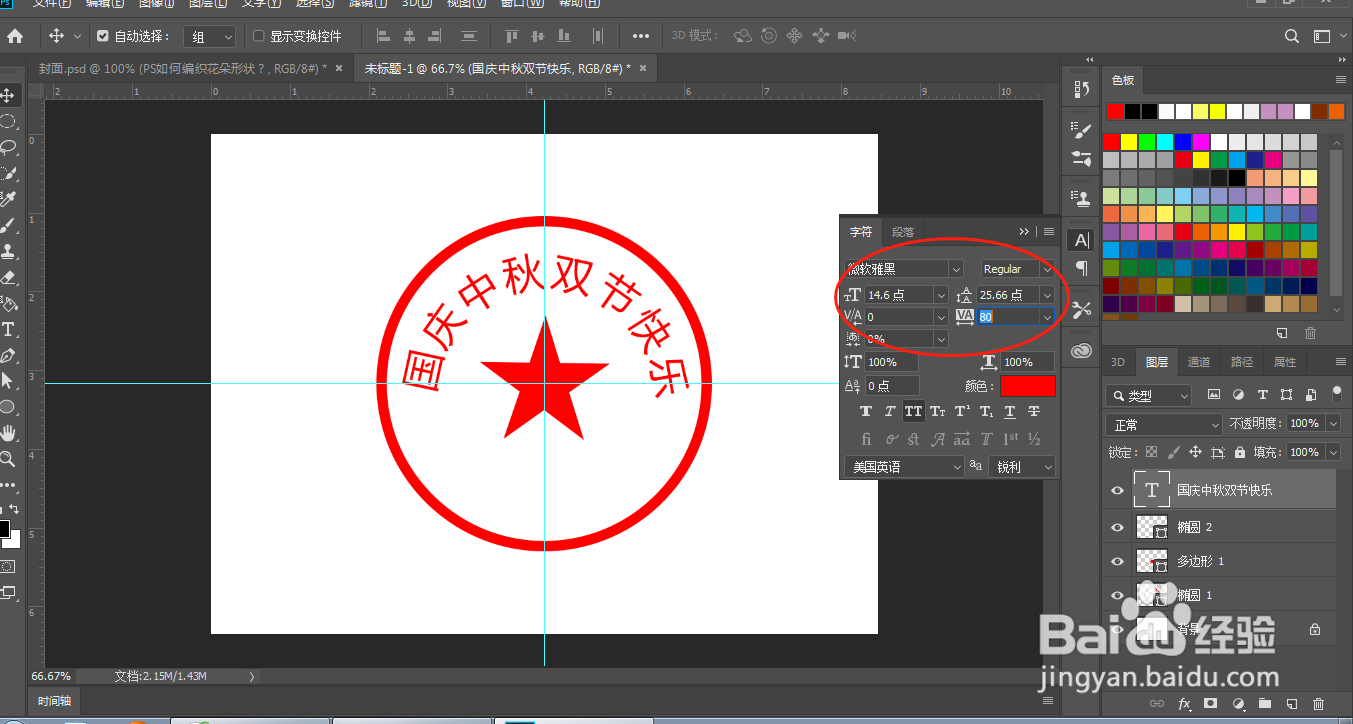Screen dimensions: 1353x724
Task: Pick the red swatch in top swatches row
Action: pyautogui.click(x=1115, y=111)
